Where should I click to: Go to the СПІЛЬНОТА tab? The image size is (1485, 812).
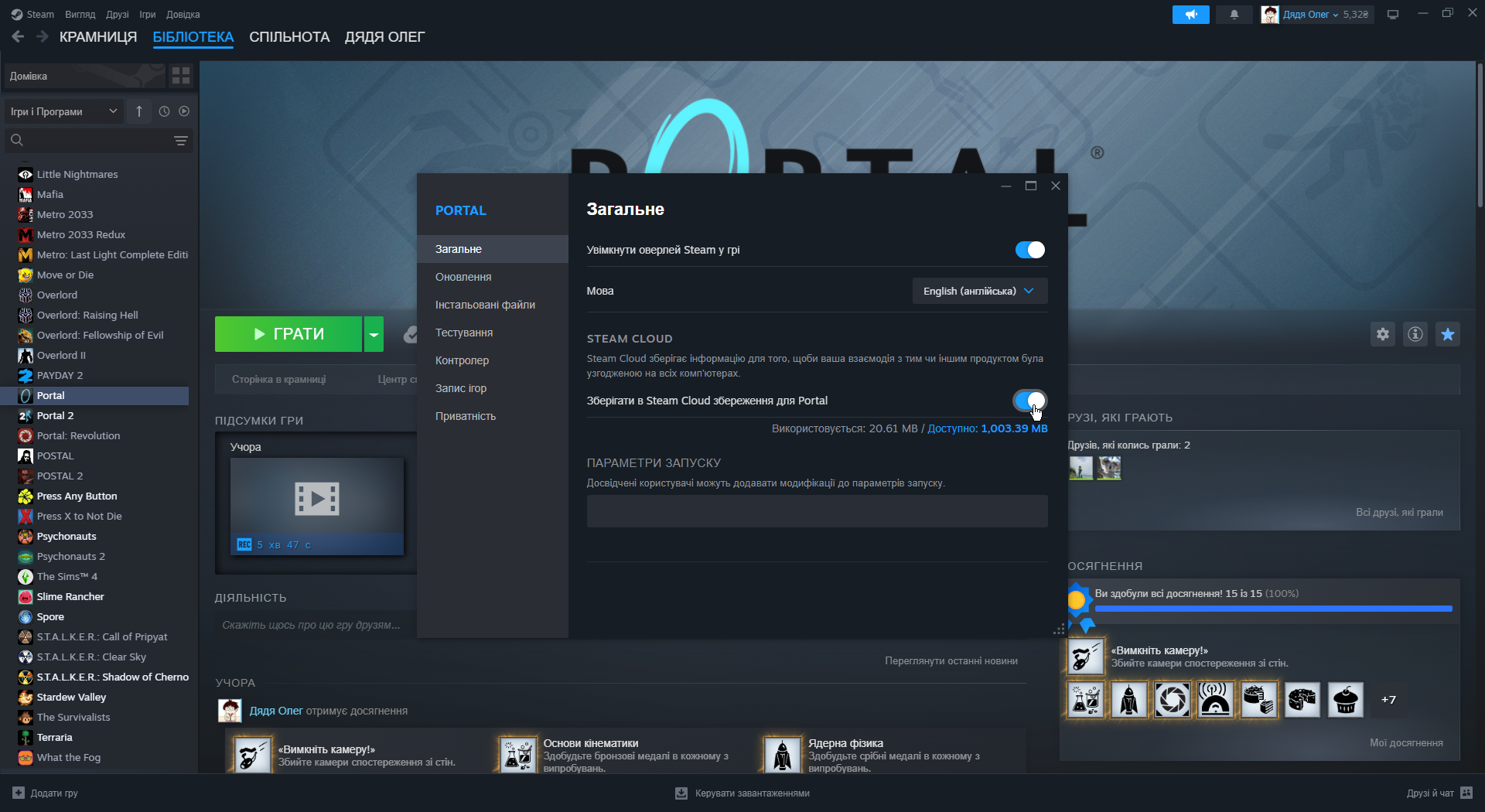(289, 37)
